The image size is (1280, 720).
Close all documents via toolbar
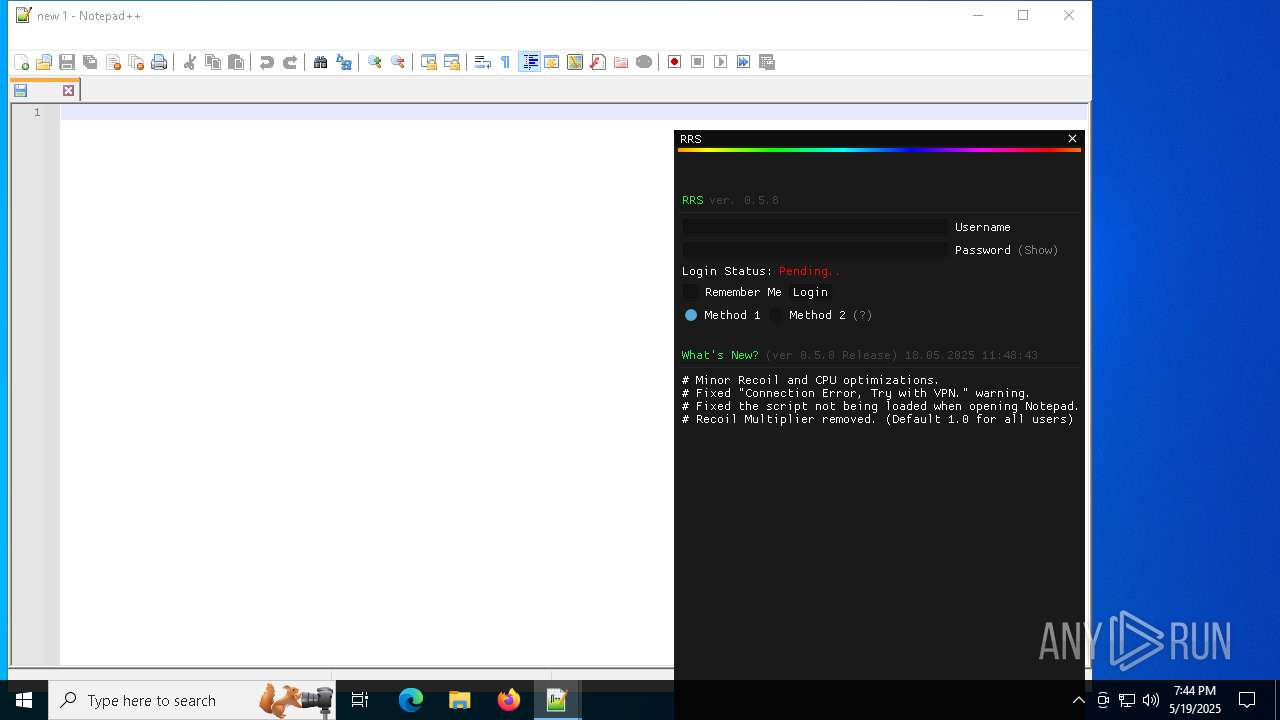click(136, 62)
